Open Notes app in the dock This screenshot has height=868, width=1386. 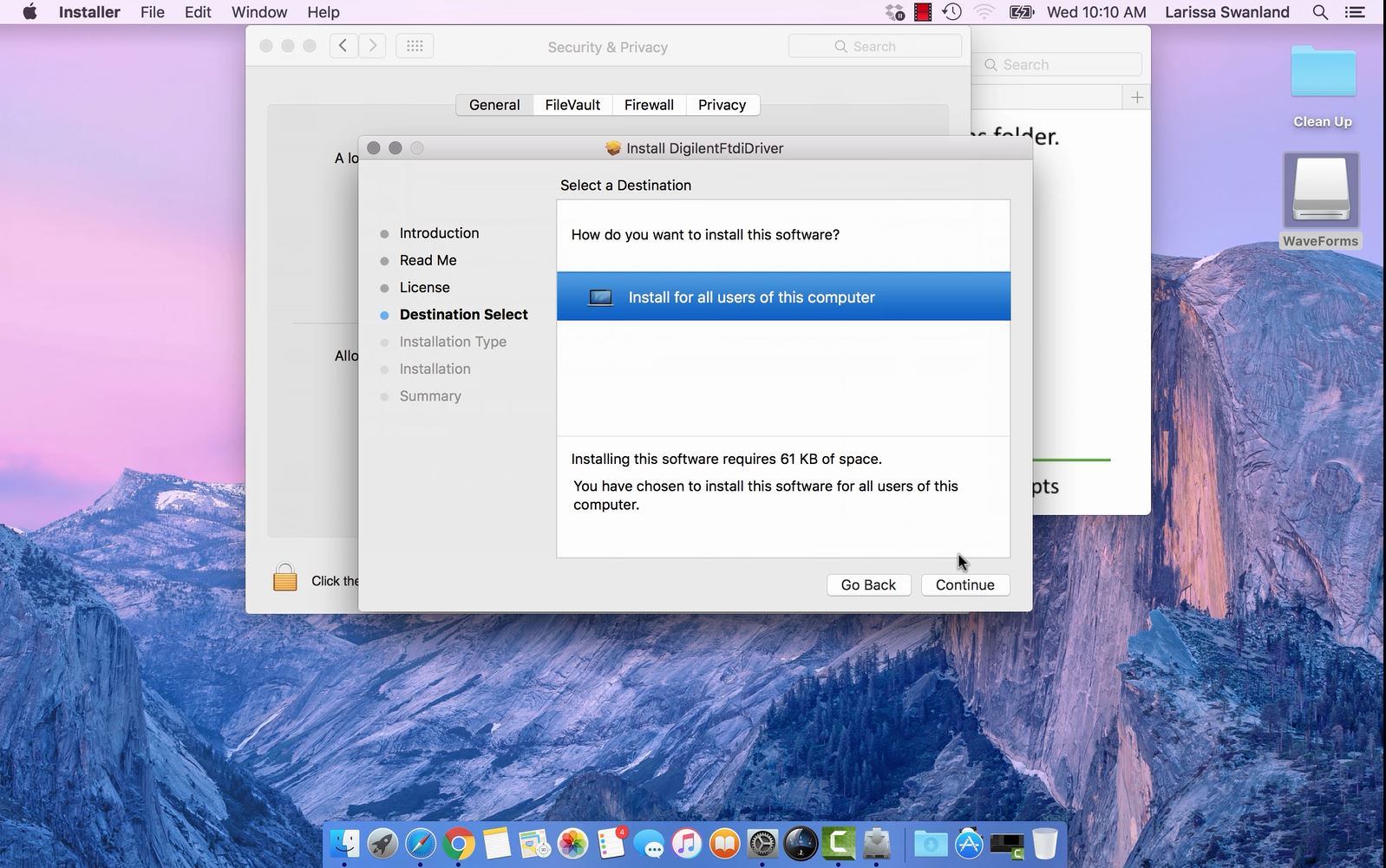(496, 843)
